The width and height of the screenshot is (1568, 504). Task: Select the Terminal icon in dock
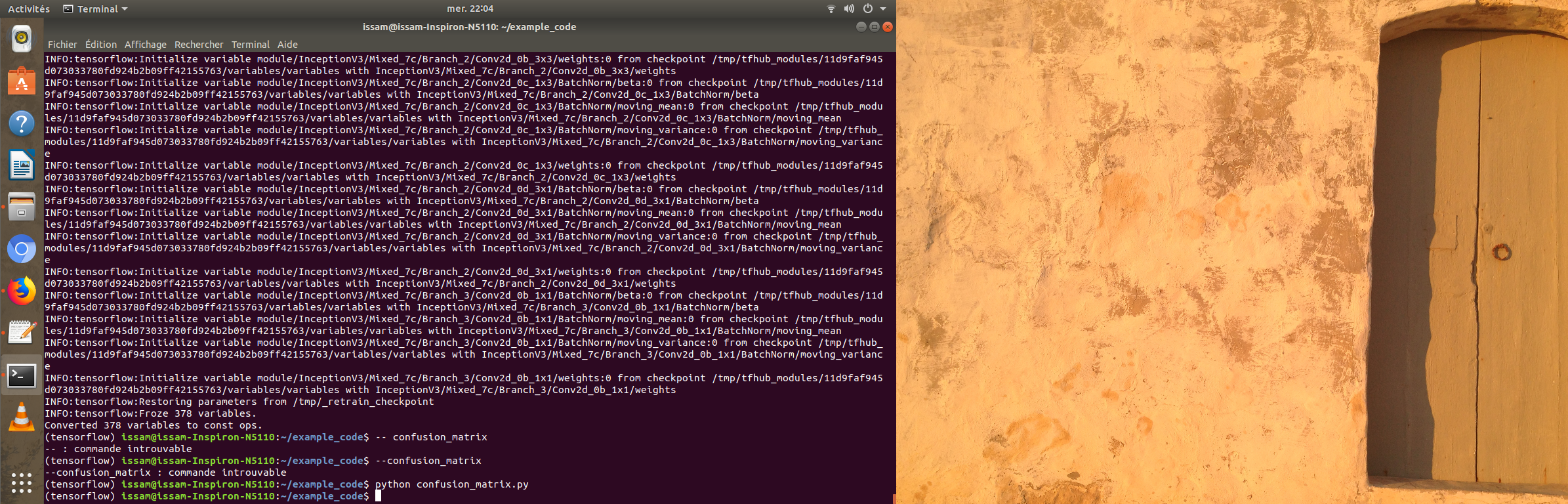coord(22,375)
